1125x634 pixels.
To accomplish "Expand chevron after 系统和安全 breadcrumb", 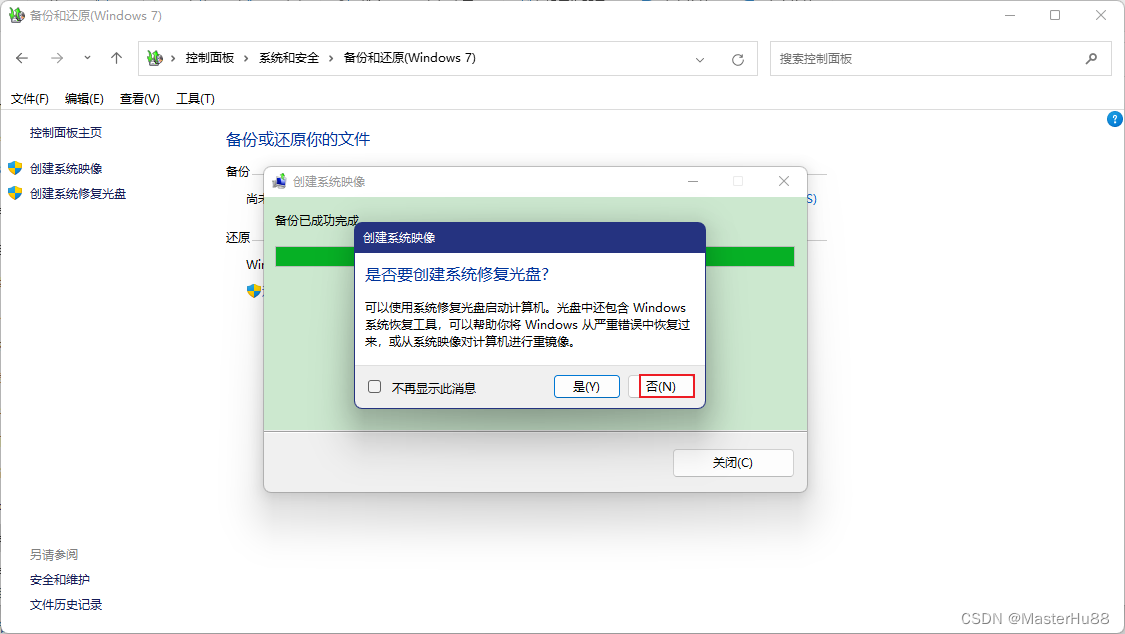I will (x=331, y=59).
